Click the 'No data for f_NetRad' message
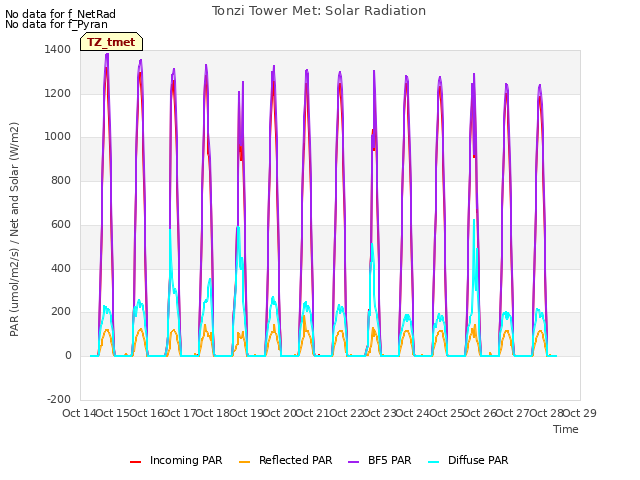The width and height of the screenshot is (640, 480). pyautogui.click(x=60, y=14)
